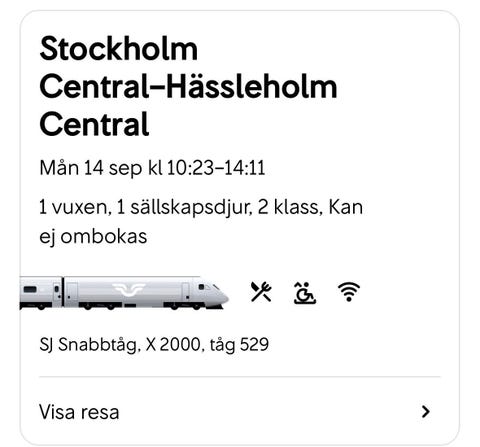The height and width of the screenshot is (447, 480).
Task: Click the word Stockholm in the title
Action: tap(119, 49)
